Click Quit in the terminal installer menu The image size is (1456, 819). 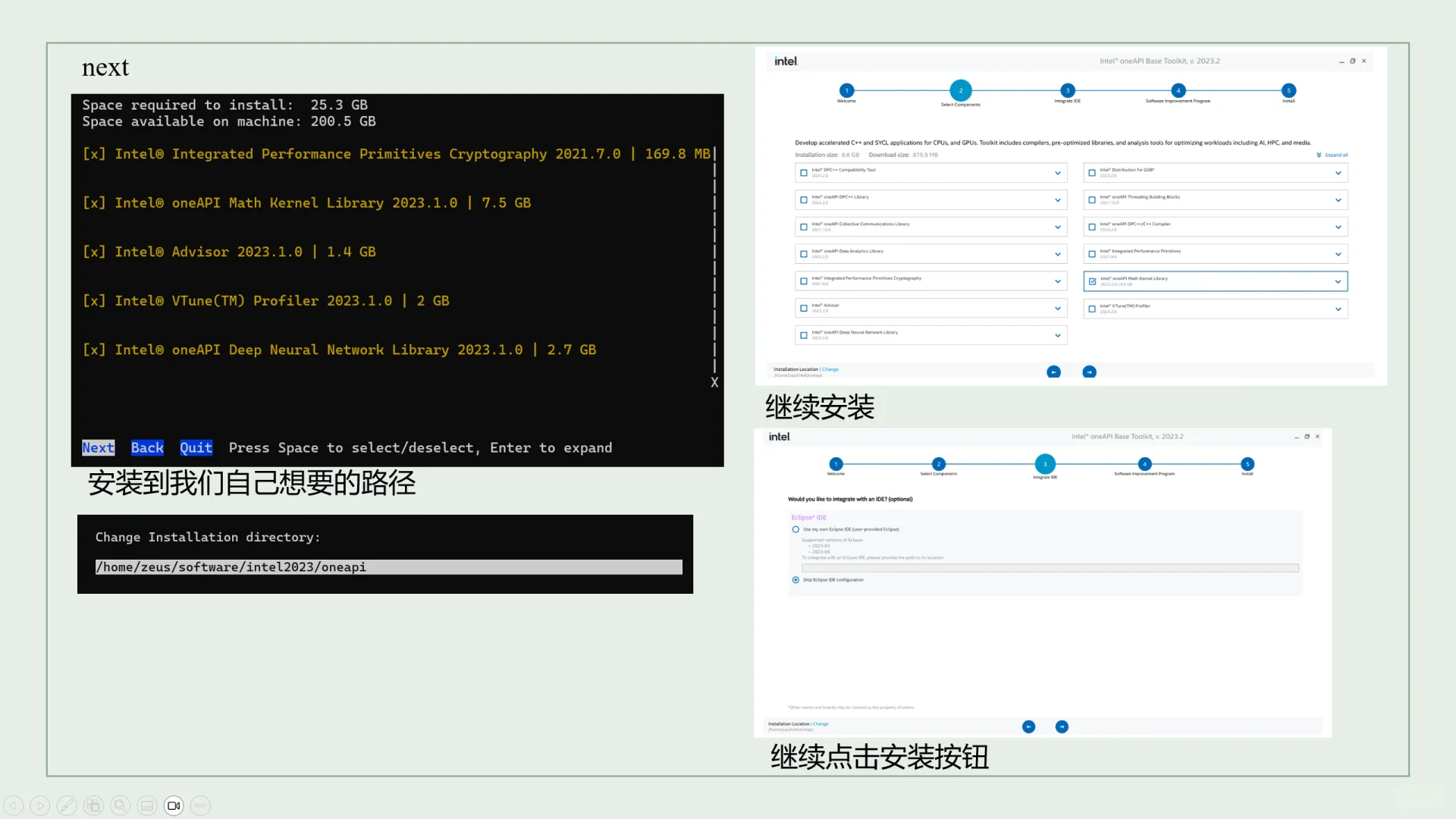(196, 447)
